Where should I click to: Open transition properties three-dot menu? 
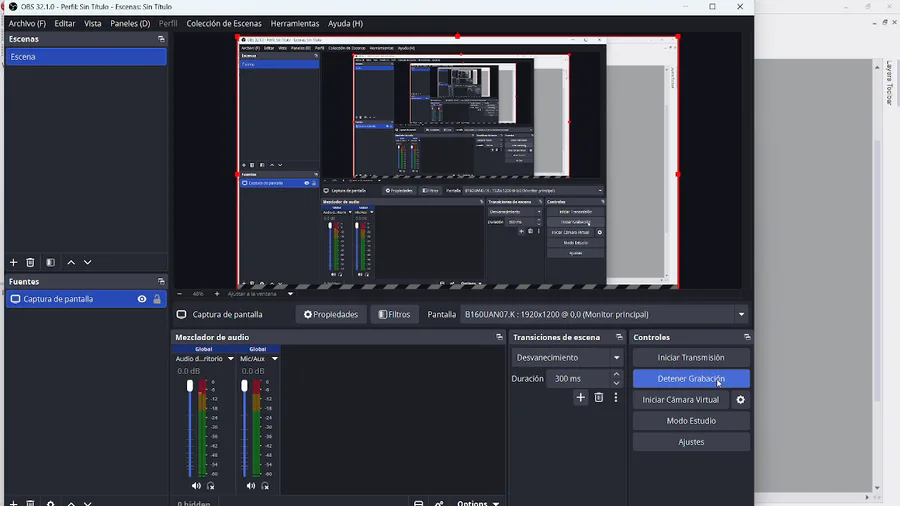(616, 398)
